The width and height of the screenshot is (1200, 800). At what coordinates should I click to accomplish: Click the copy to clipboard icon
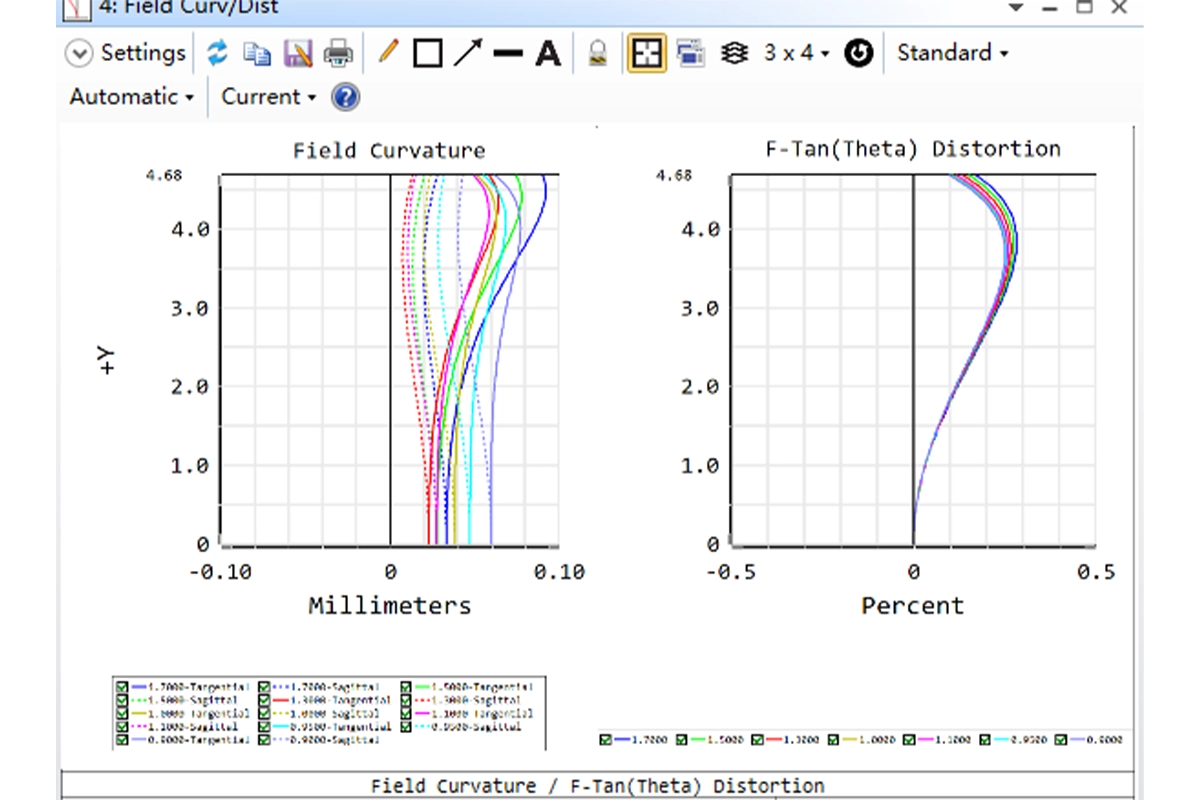pos(257,53)
